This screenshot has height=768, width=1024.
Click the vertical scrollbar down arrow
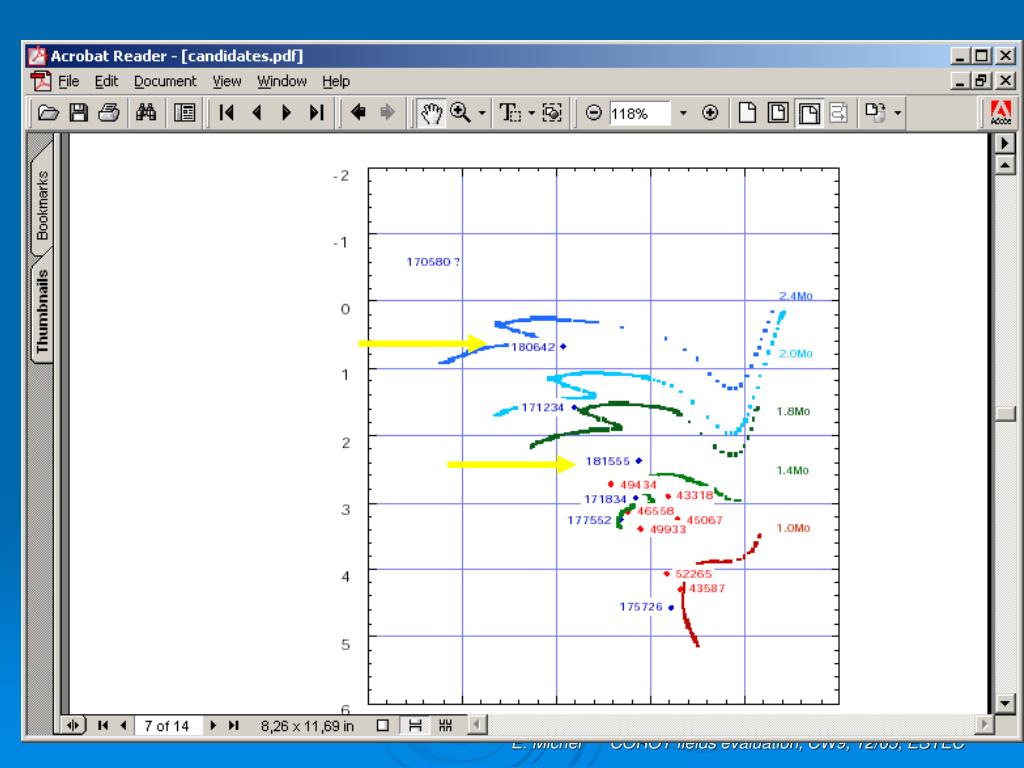point(1004,704)
